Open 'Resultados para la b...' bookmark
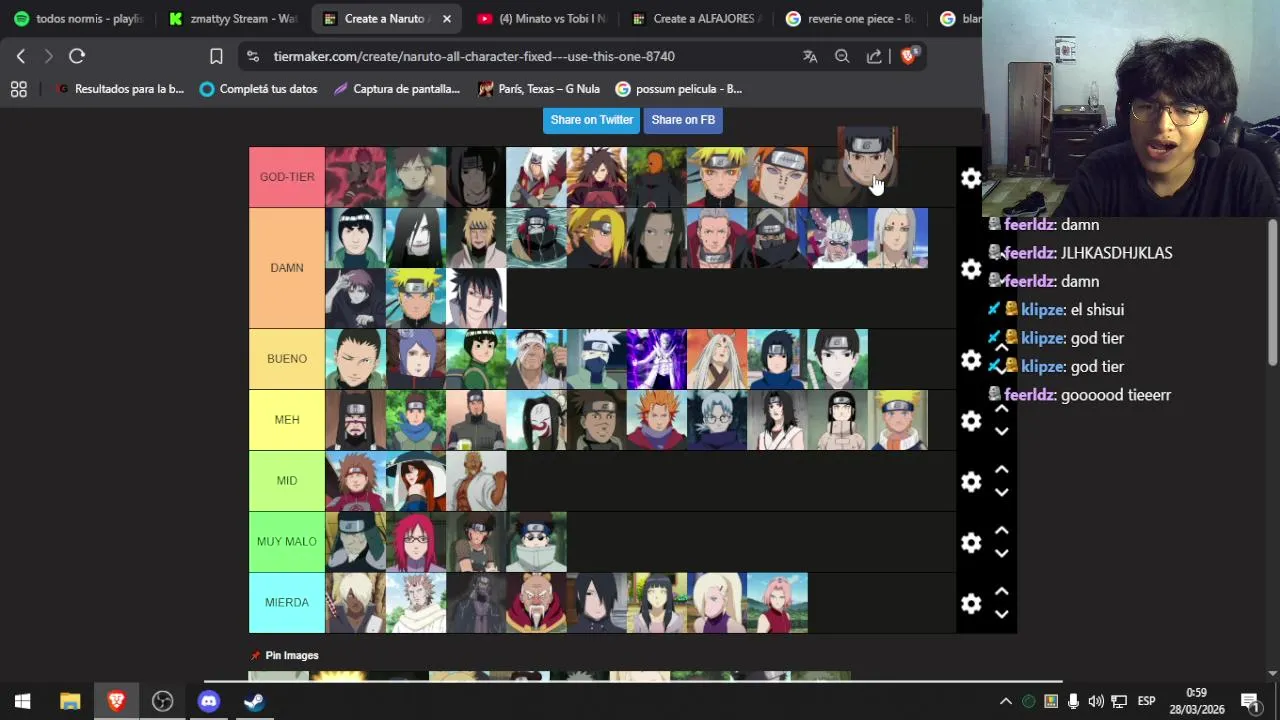The width and height of the screenshot is (1280, 720). coord(120,89)
